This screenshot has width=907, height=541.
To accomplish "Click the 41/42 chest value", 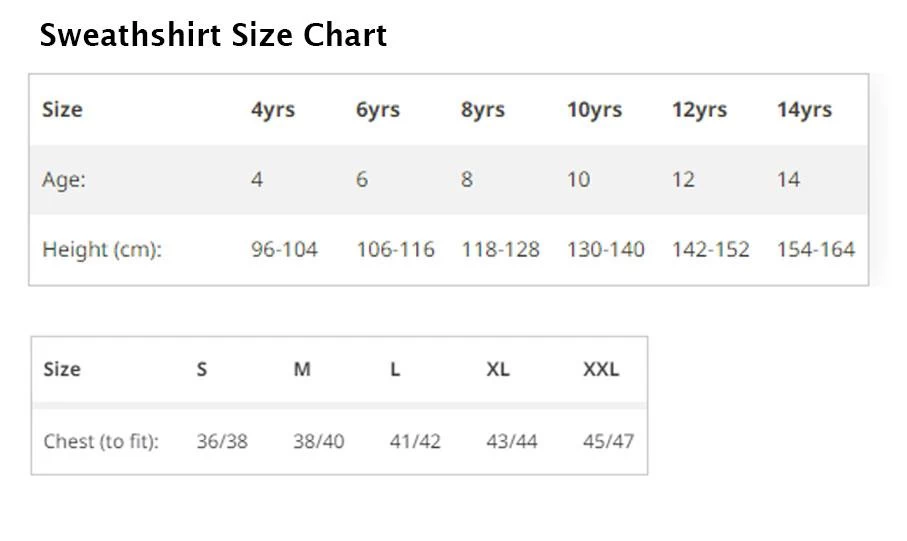I will (415, 440).
